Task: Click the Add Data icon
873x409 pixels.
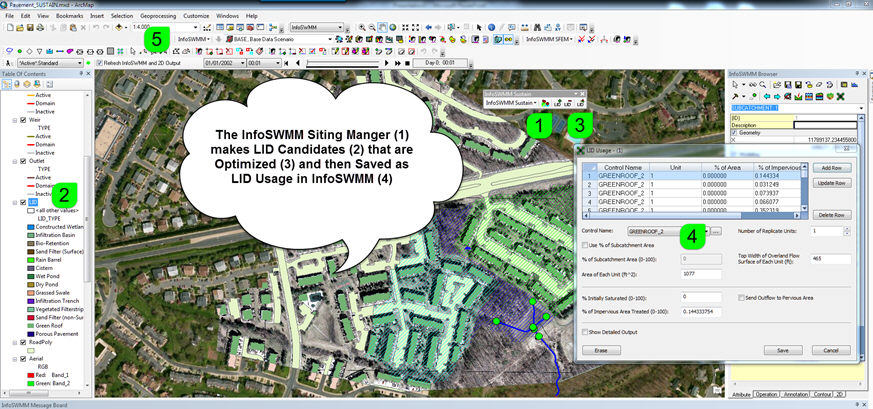Action: (x=119, y=27)
